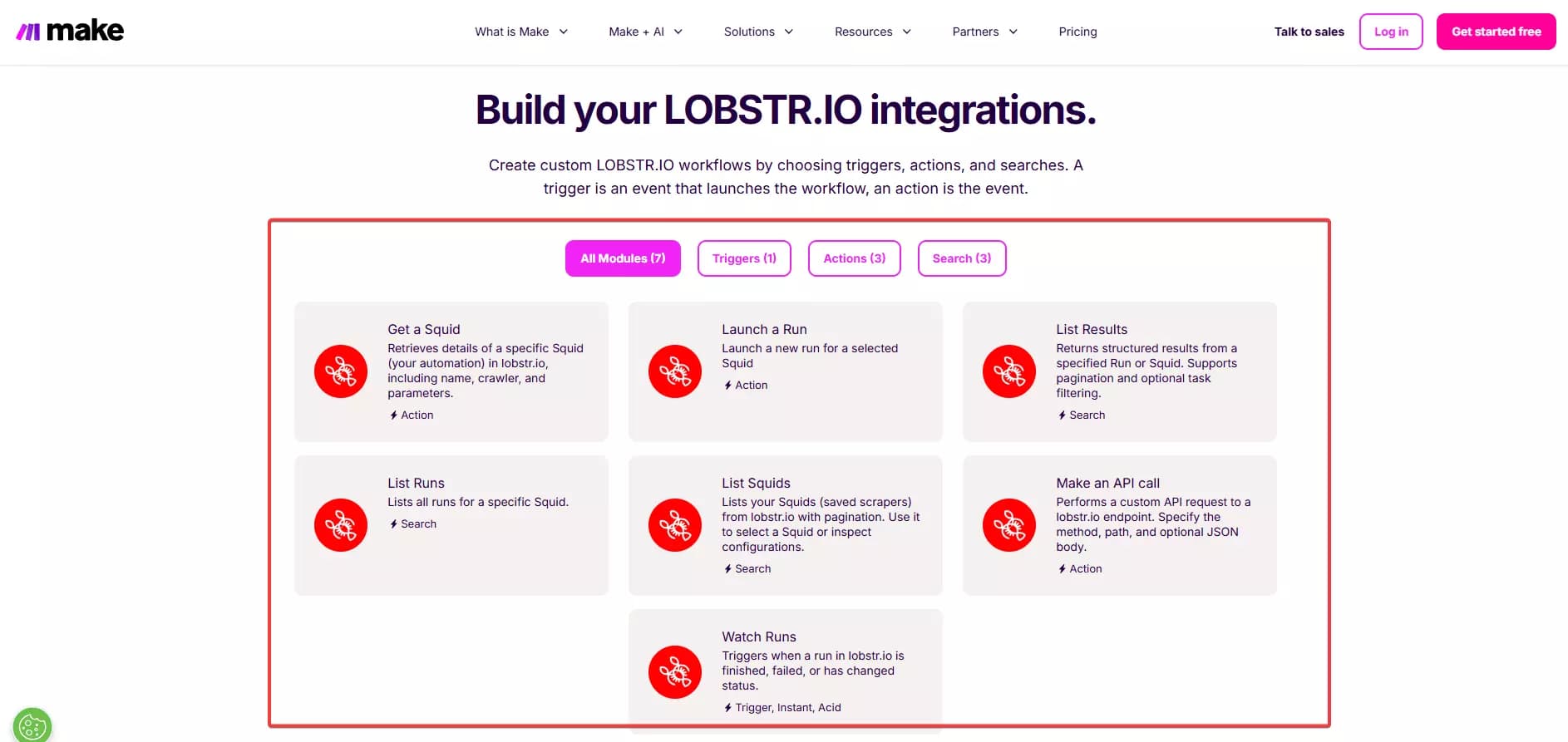The width and height of the screenshot is (1568, 742).
Task: Click the Trigger lightning bolt under Watch Runs
Action: [x=727, y=707]
